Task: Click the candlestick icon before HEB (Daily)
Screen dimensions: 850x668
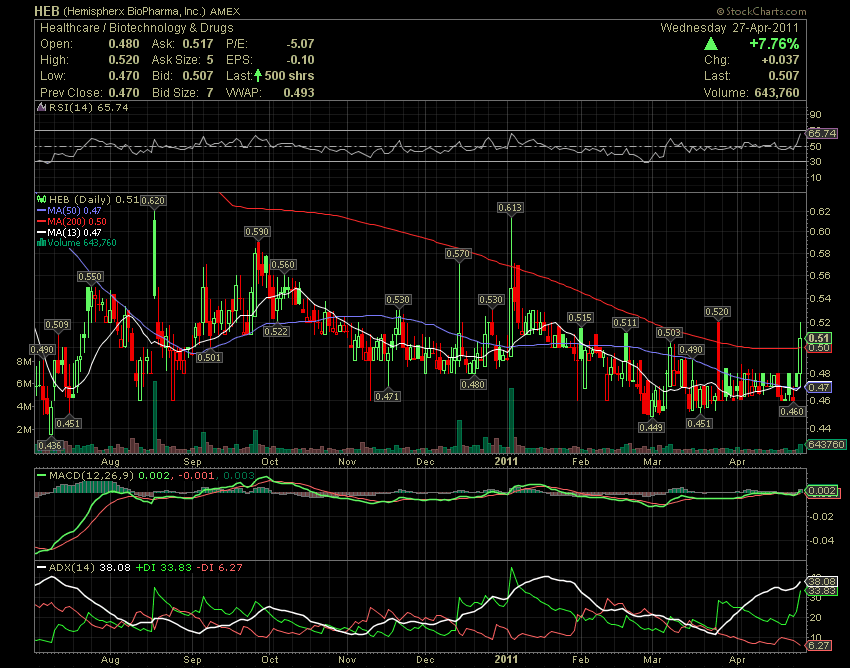Action: (42, 200)
